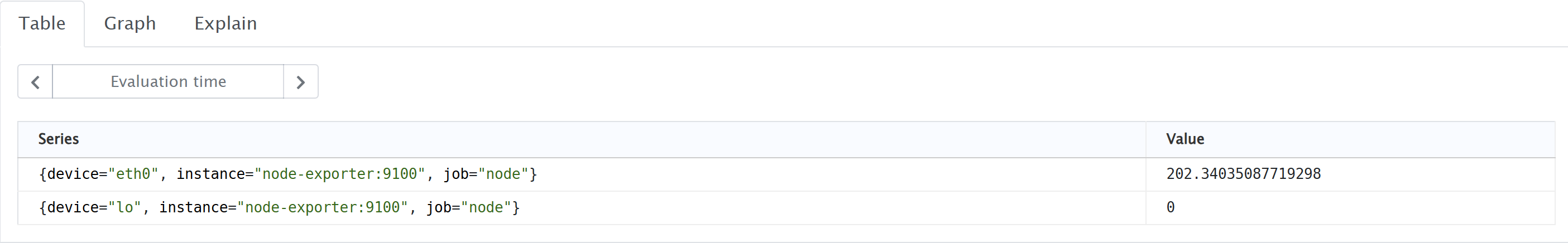Click the "eth0" device label value
This screenshot has width=1568, height=243.
pyautogui.click(x=133, y=174)
